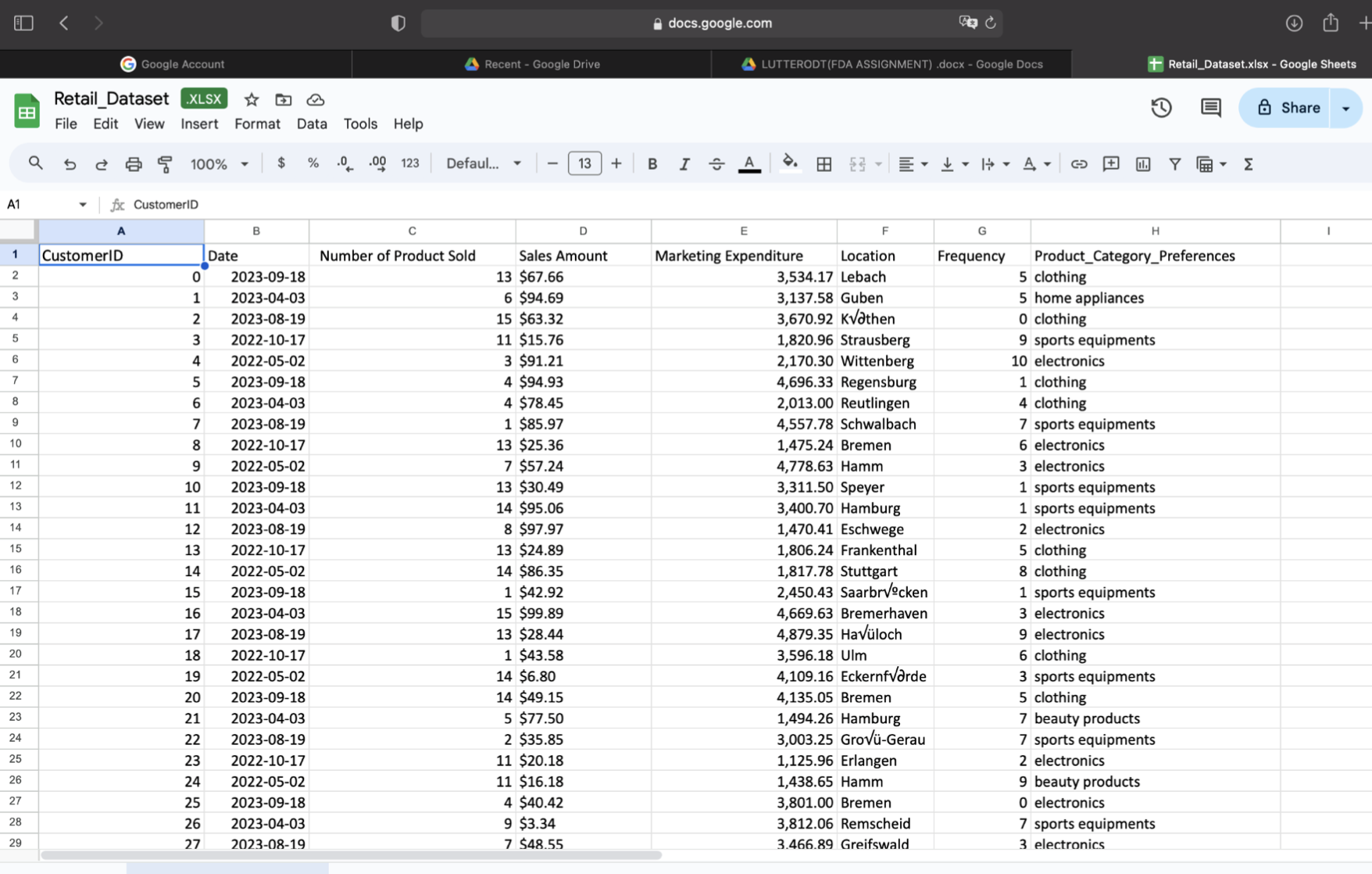Screen dimensions: 1372x874
Task: Open the text color picker
Action: 749,164
